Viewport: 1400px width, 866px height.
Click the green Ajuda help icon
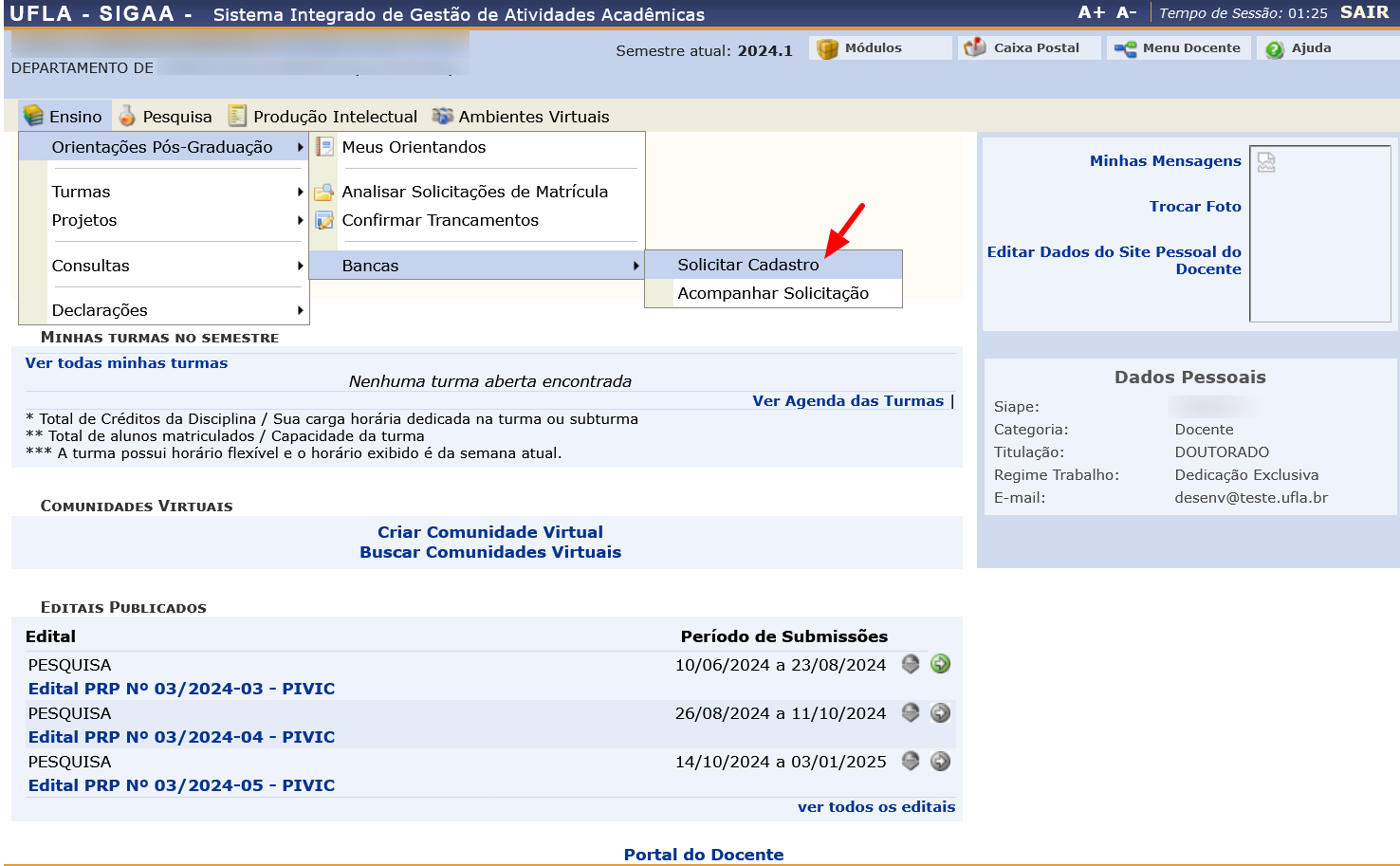click(1275, 49)
